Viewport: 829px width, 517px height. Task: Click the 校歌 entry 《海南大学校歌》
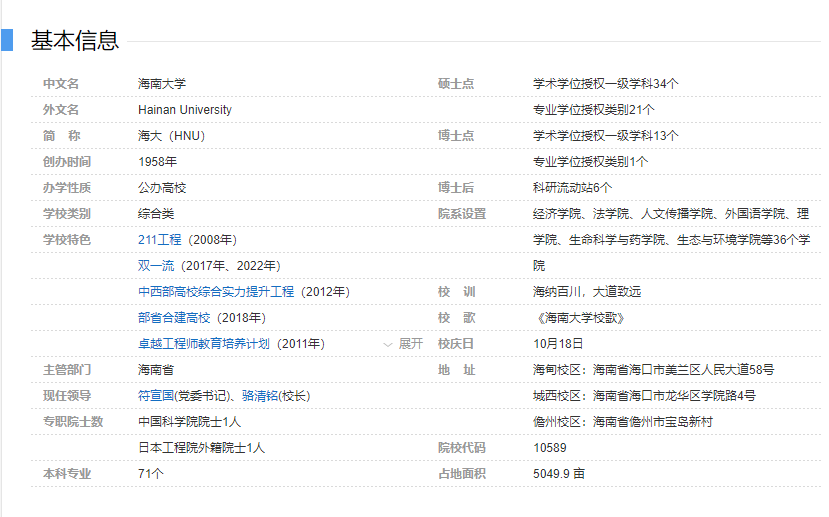coord(579,318)
